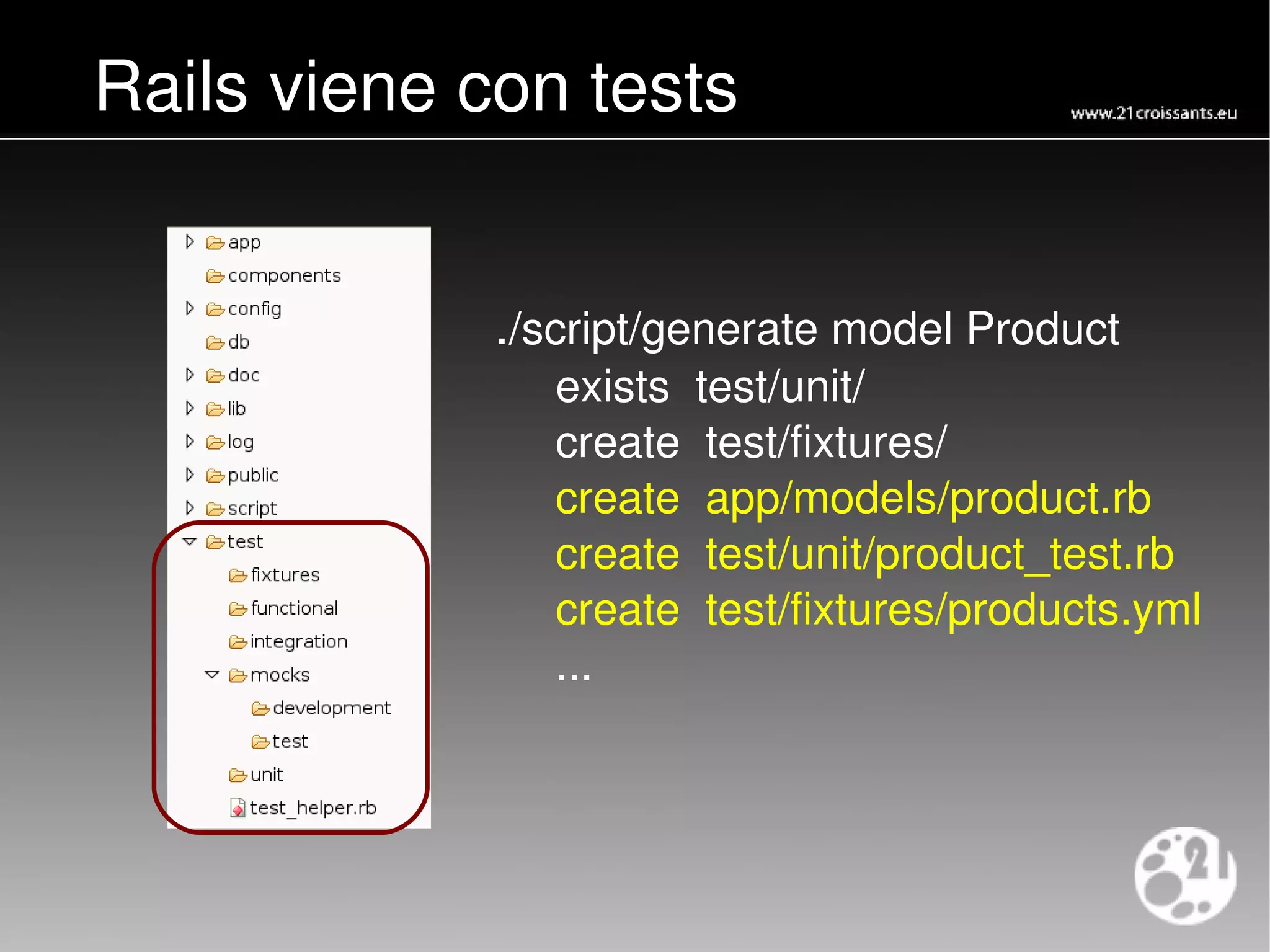The image size is (1270, 952).
Task: Click the integration folder icon
Action: click(x=238, y=643)
